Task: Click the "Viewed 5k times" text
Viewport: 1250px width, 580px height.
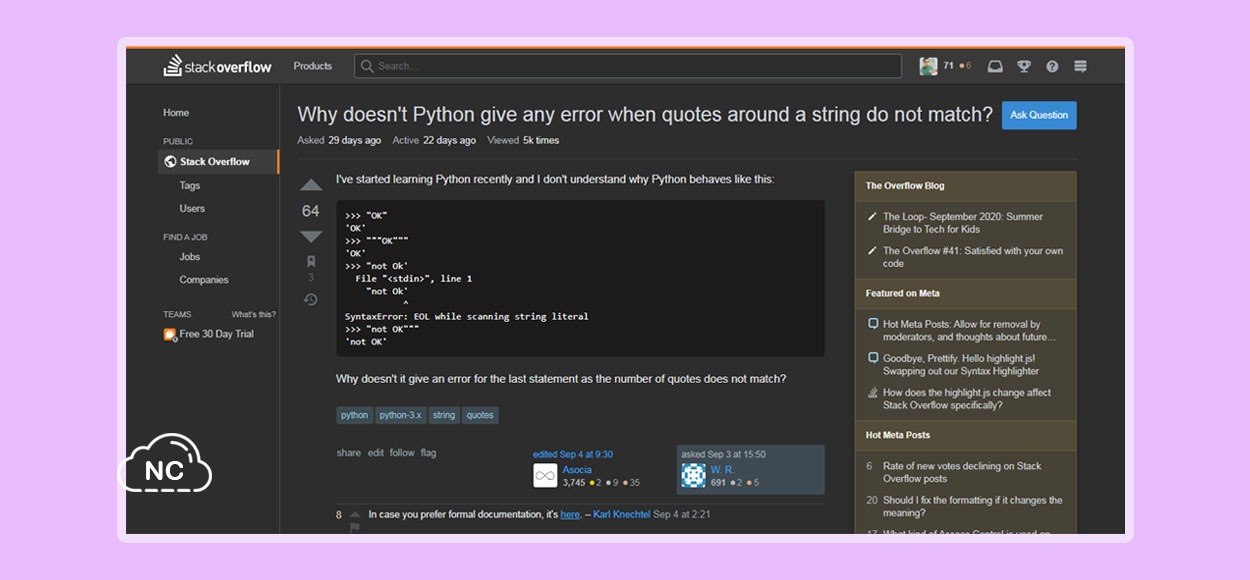Action: pyautogui.click(x=523, y=141)
